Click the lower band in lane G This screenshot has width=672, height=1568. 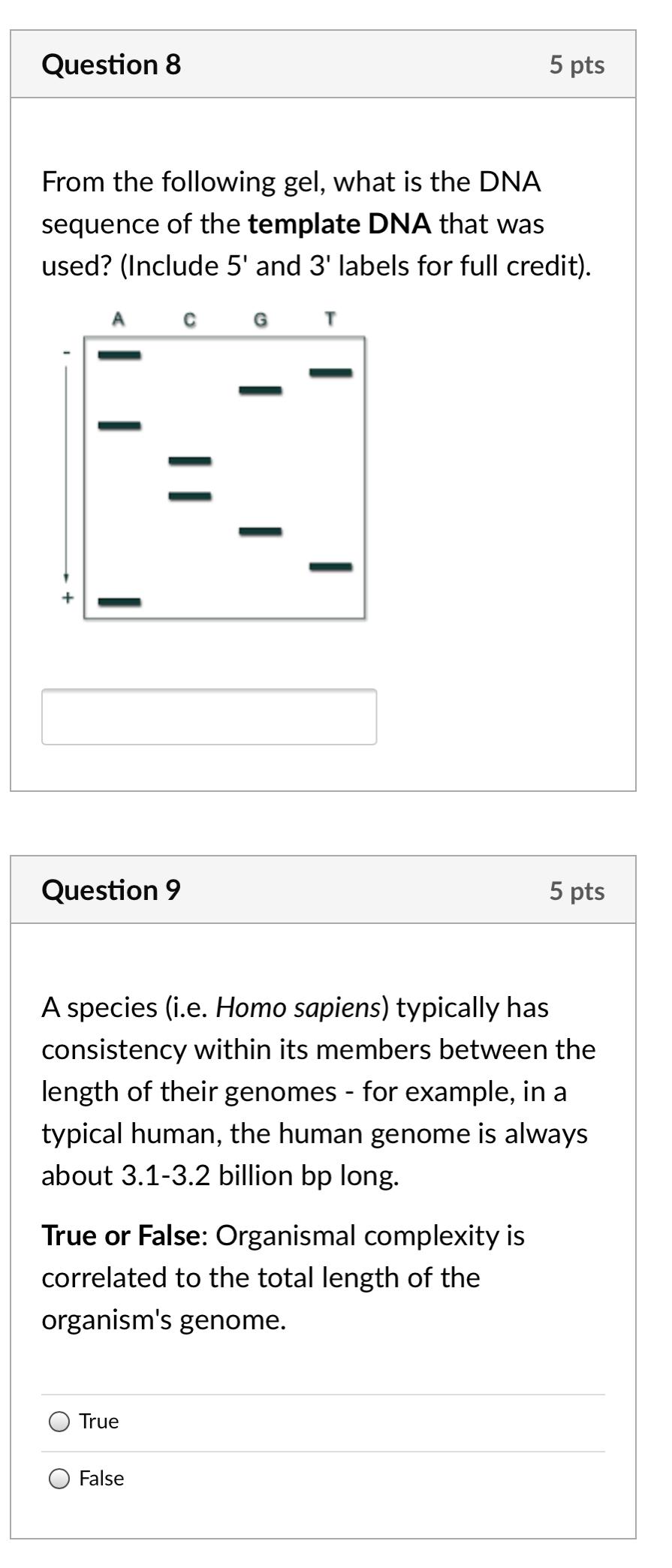tap(261, 532)
